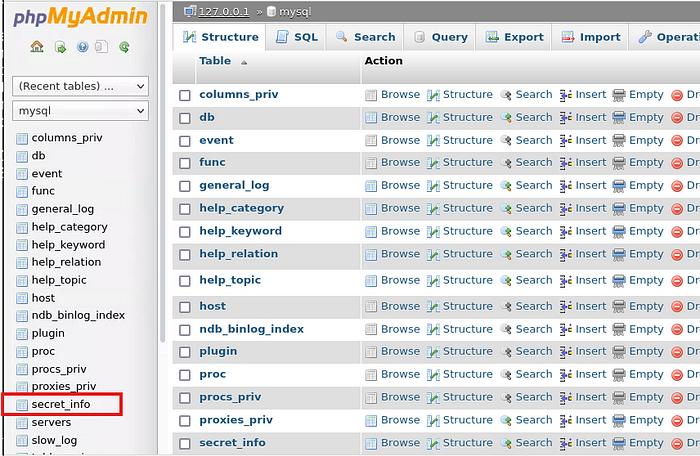The height and width of the screenshot is (456, 700).
Task: Open the secret_info table name link
Action: point(232,443)
